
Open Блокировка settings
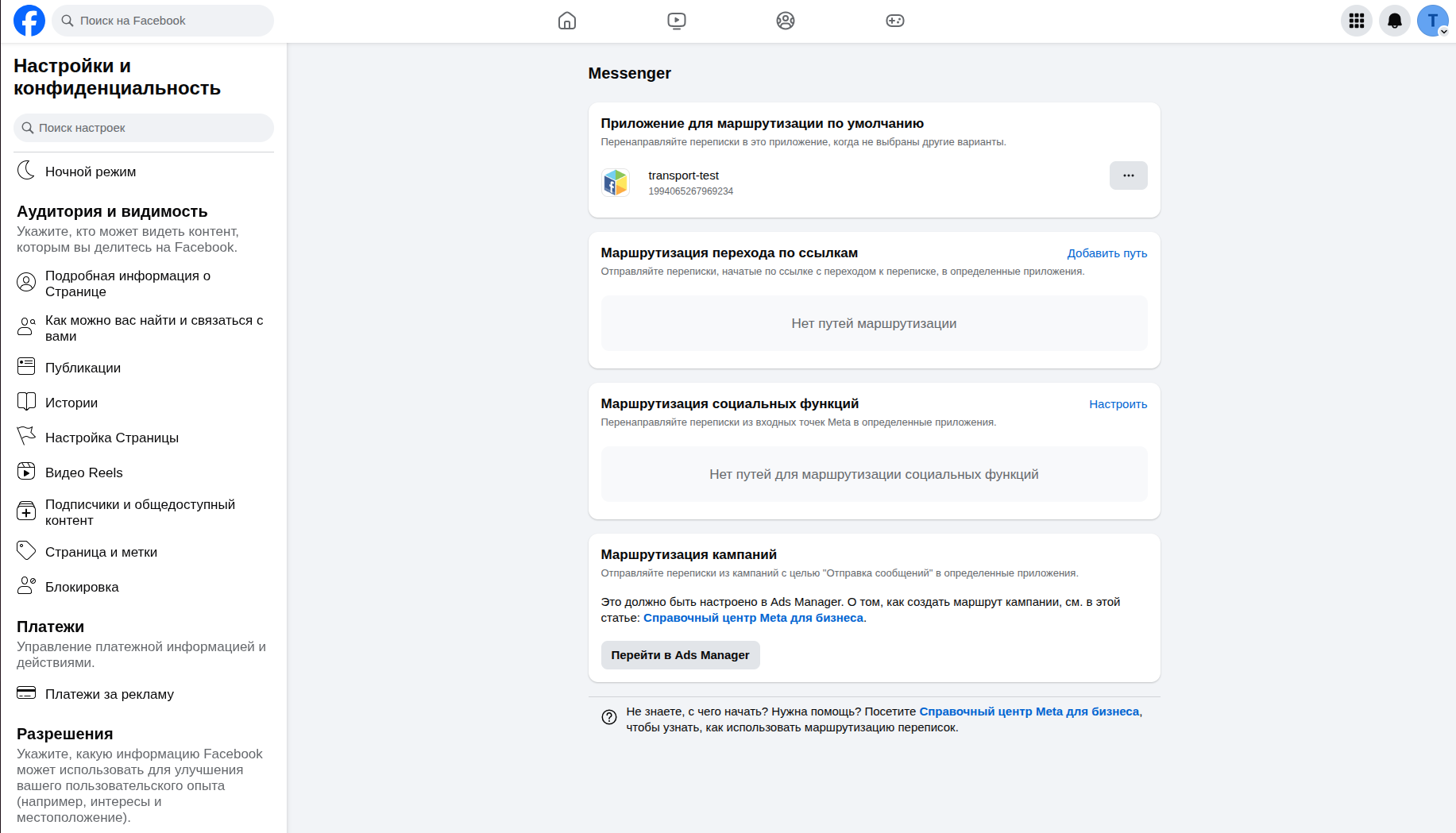click(x=144, y=587)
